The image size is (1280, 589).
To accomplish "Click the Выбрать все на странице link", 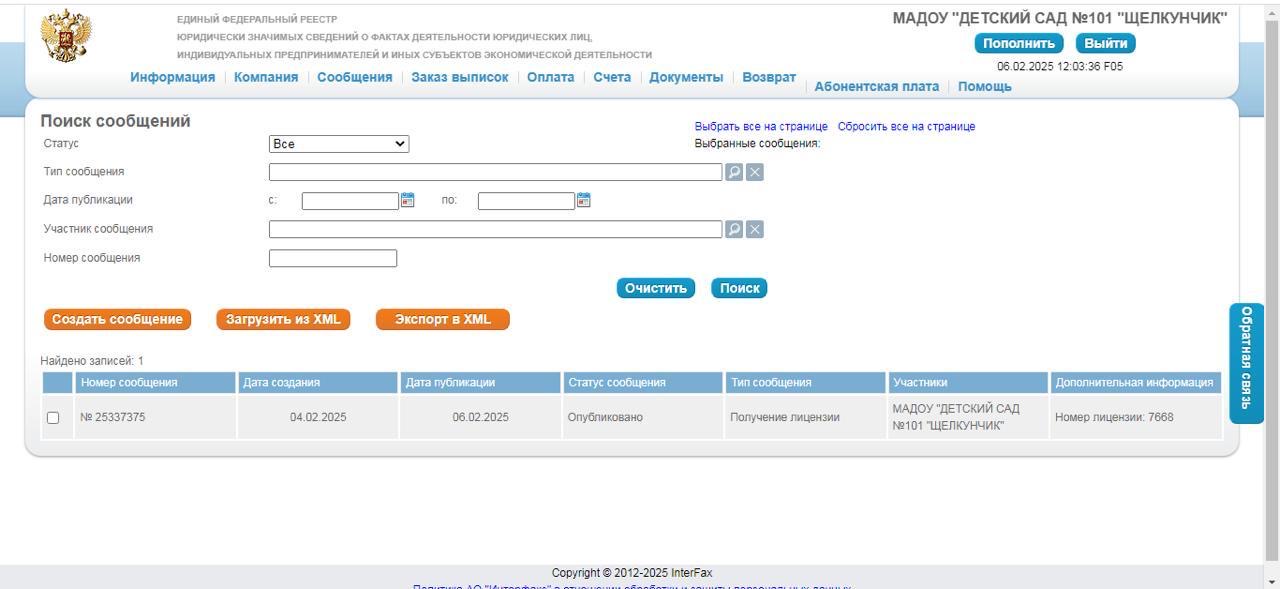I will tap(760, 127).
